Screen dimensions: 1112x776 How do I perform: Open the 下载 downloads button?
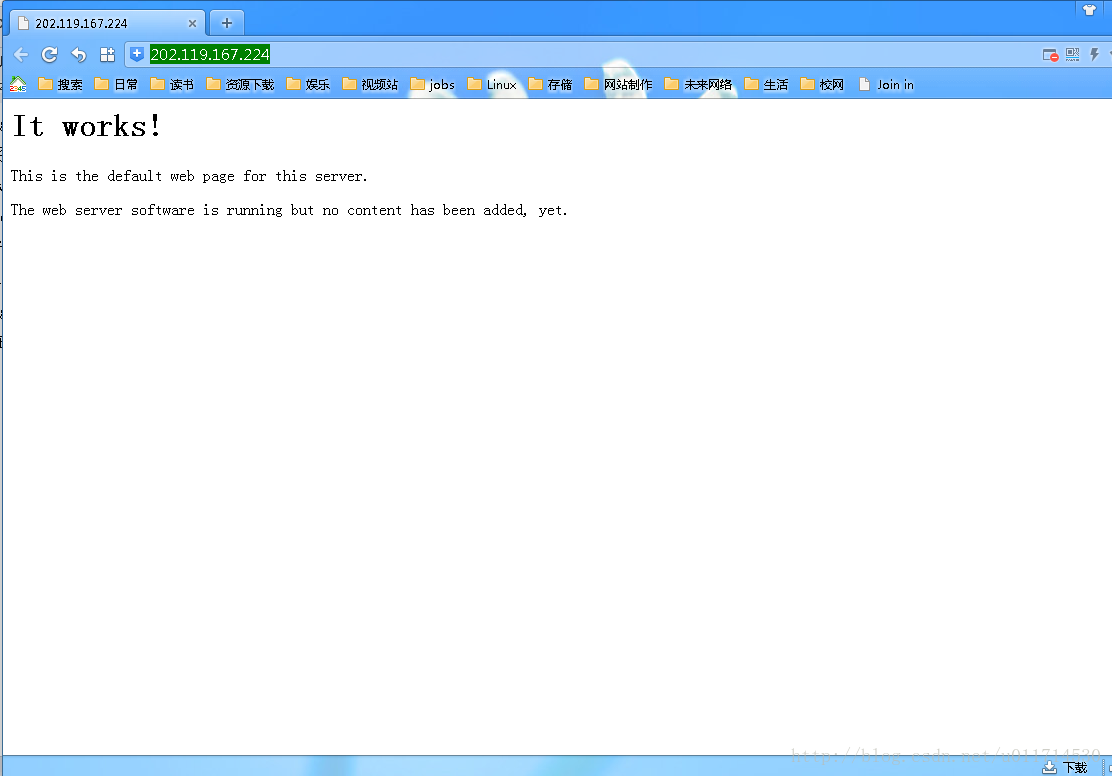tap(1064, 767)
